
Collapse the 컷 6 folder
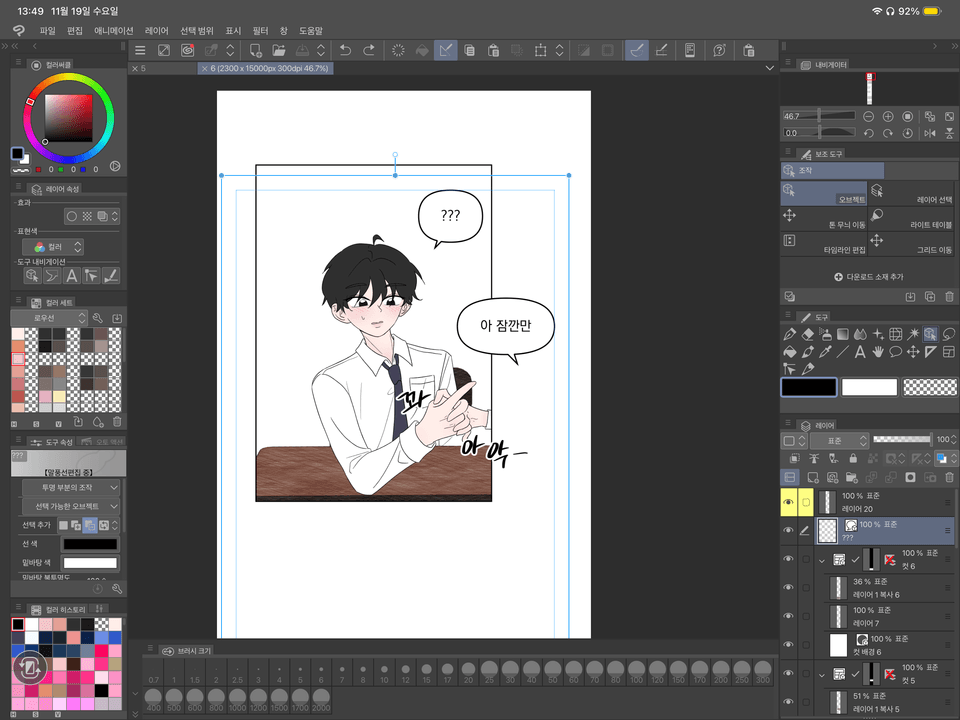822,560
